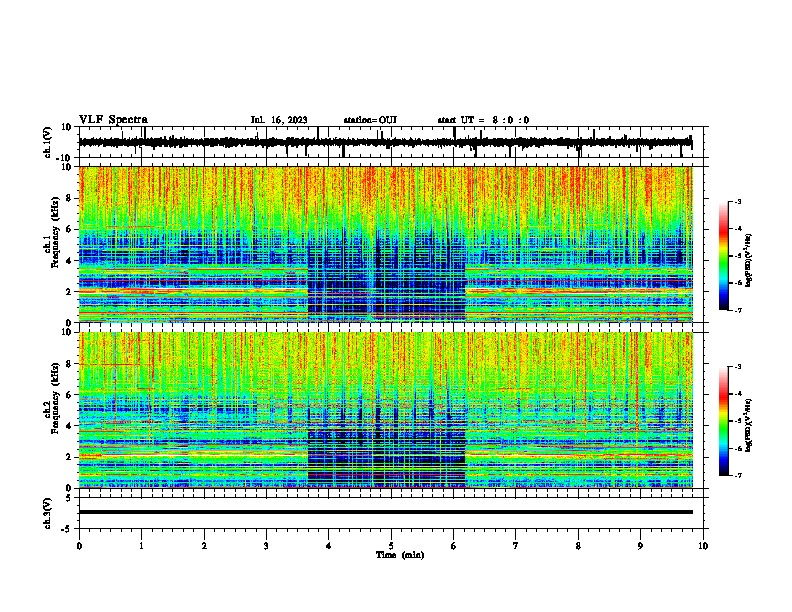The height and width of the screenshot is (612, 792).
Task: Click the '-7' tick on the ch.1 color bar
Action: point(738,310)
